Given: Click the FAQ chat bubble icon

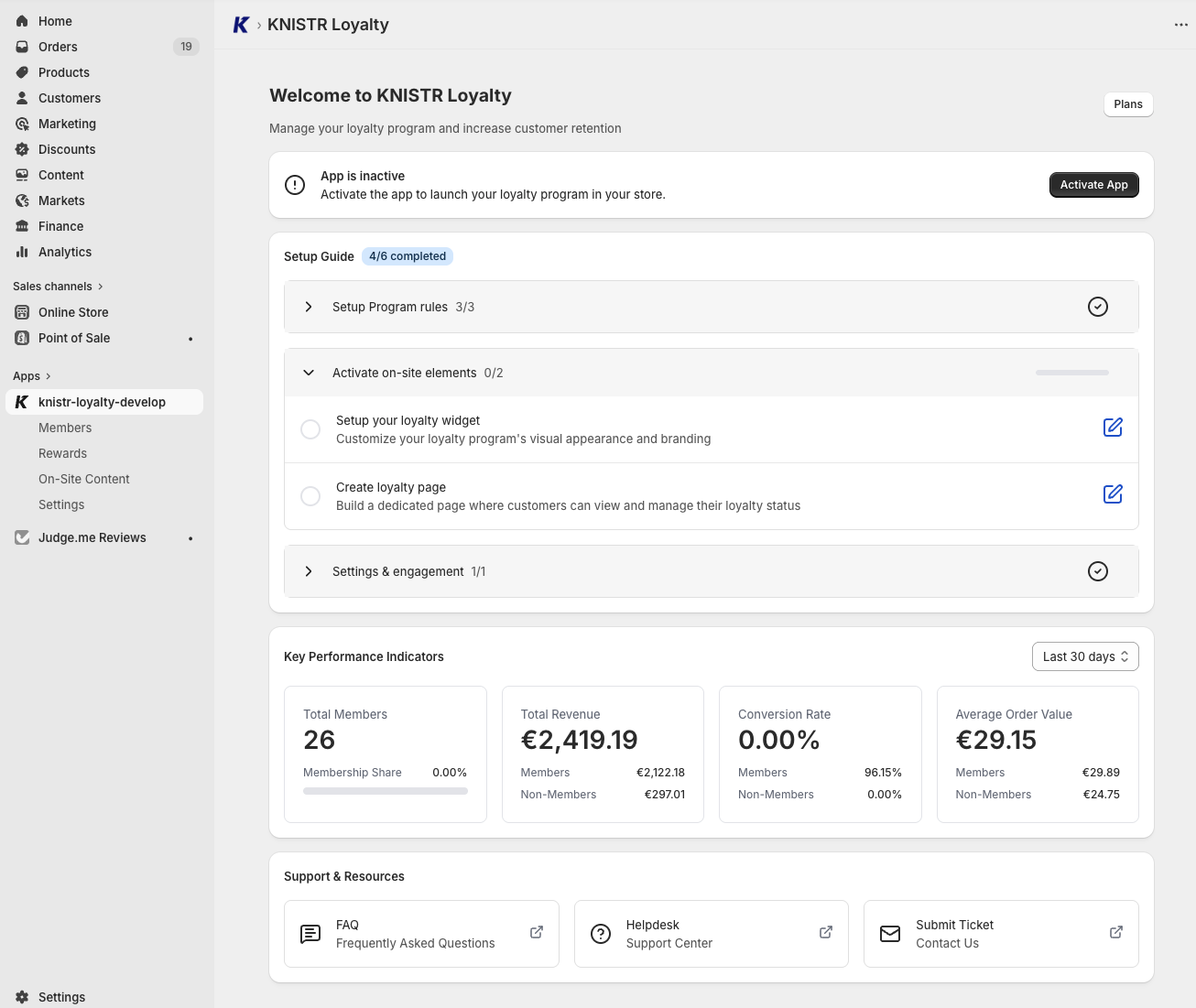Looking at the screenshot, I should 310,934.
